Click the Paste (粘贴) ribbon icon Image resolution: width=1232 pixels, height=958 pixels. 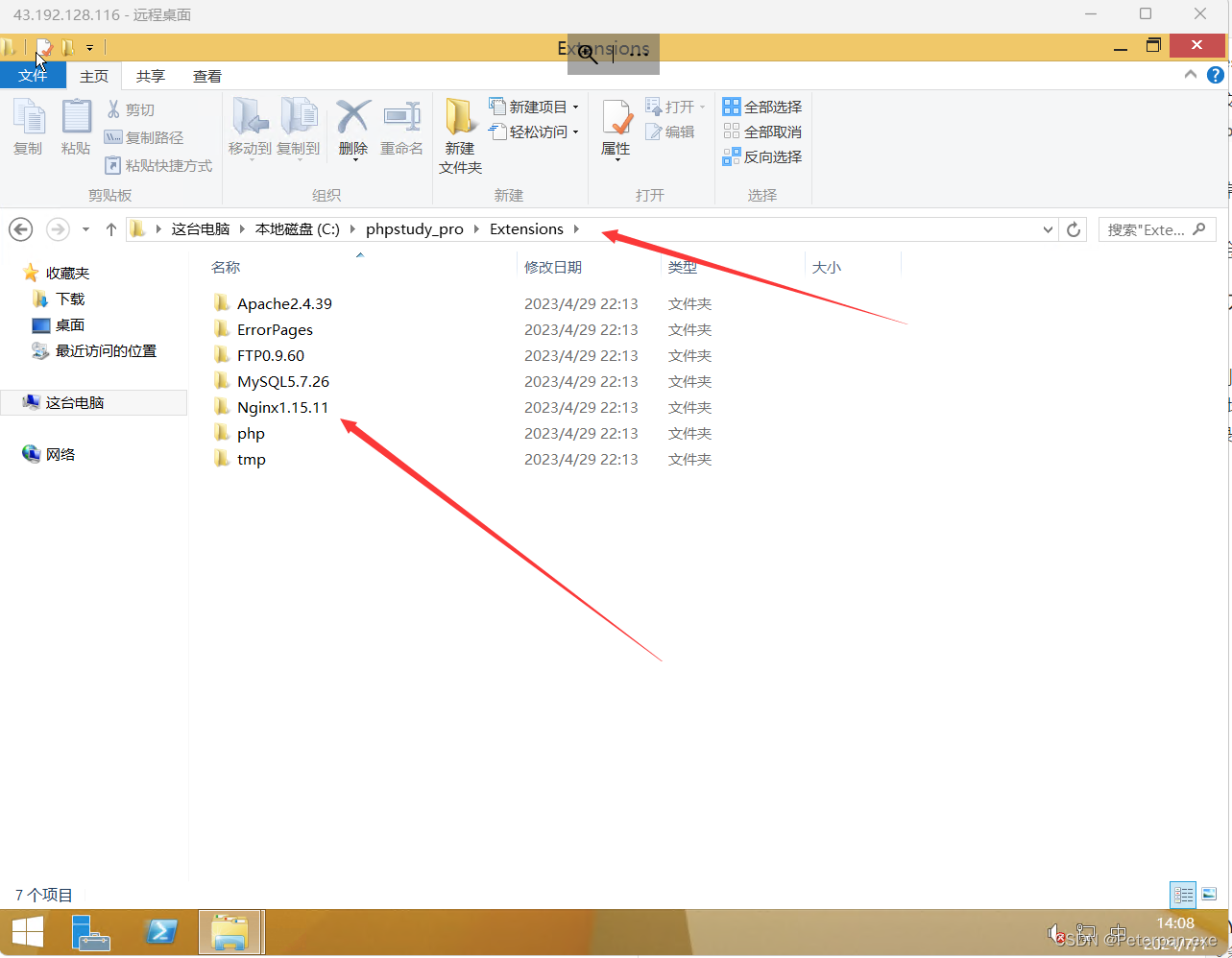coord(76,127)
